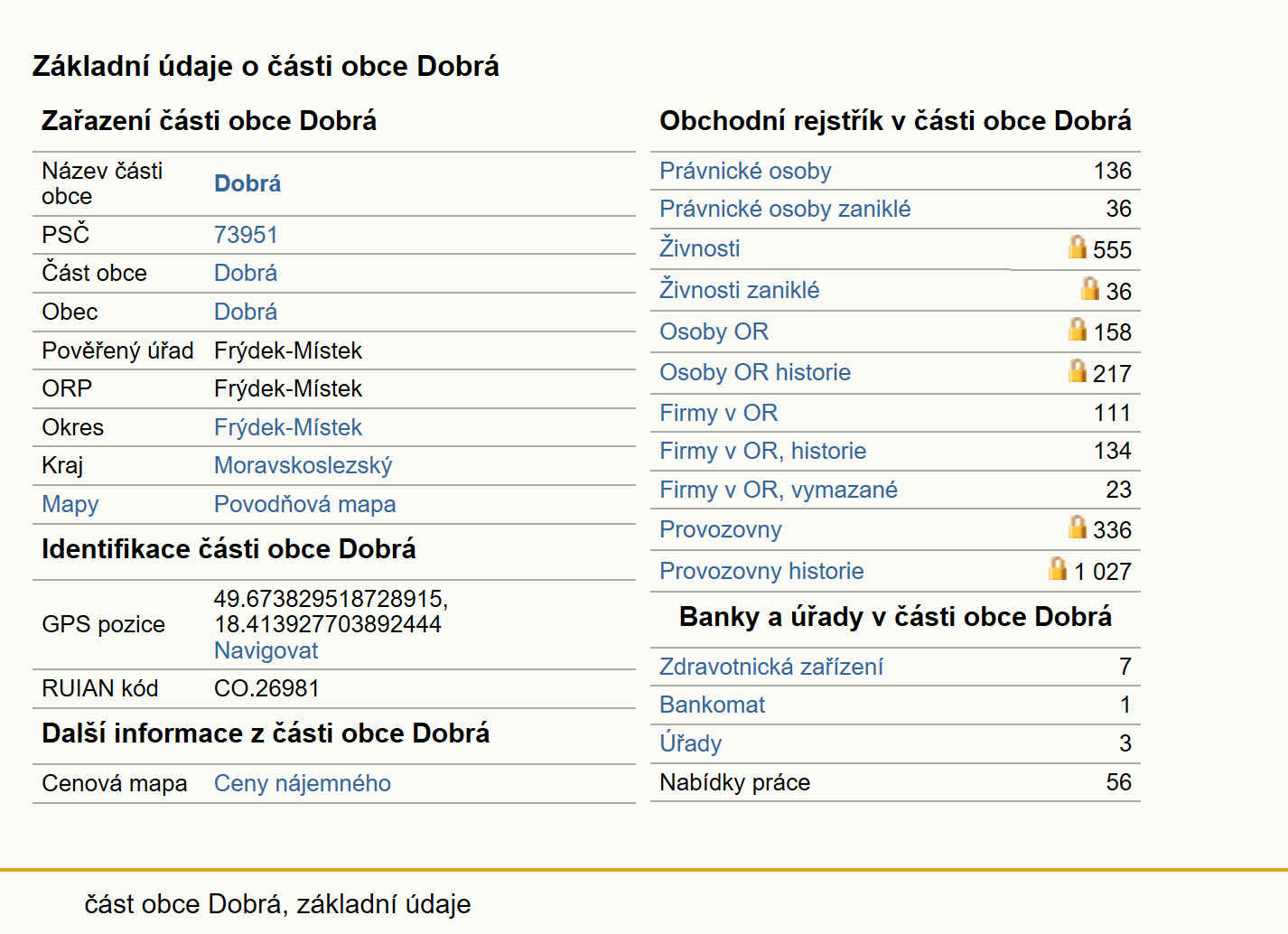Open Zdravotnická zařízení listing
This screenshot has width=1288, height=934.
(771, 667)
